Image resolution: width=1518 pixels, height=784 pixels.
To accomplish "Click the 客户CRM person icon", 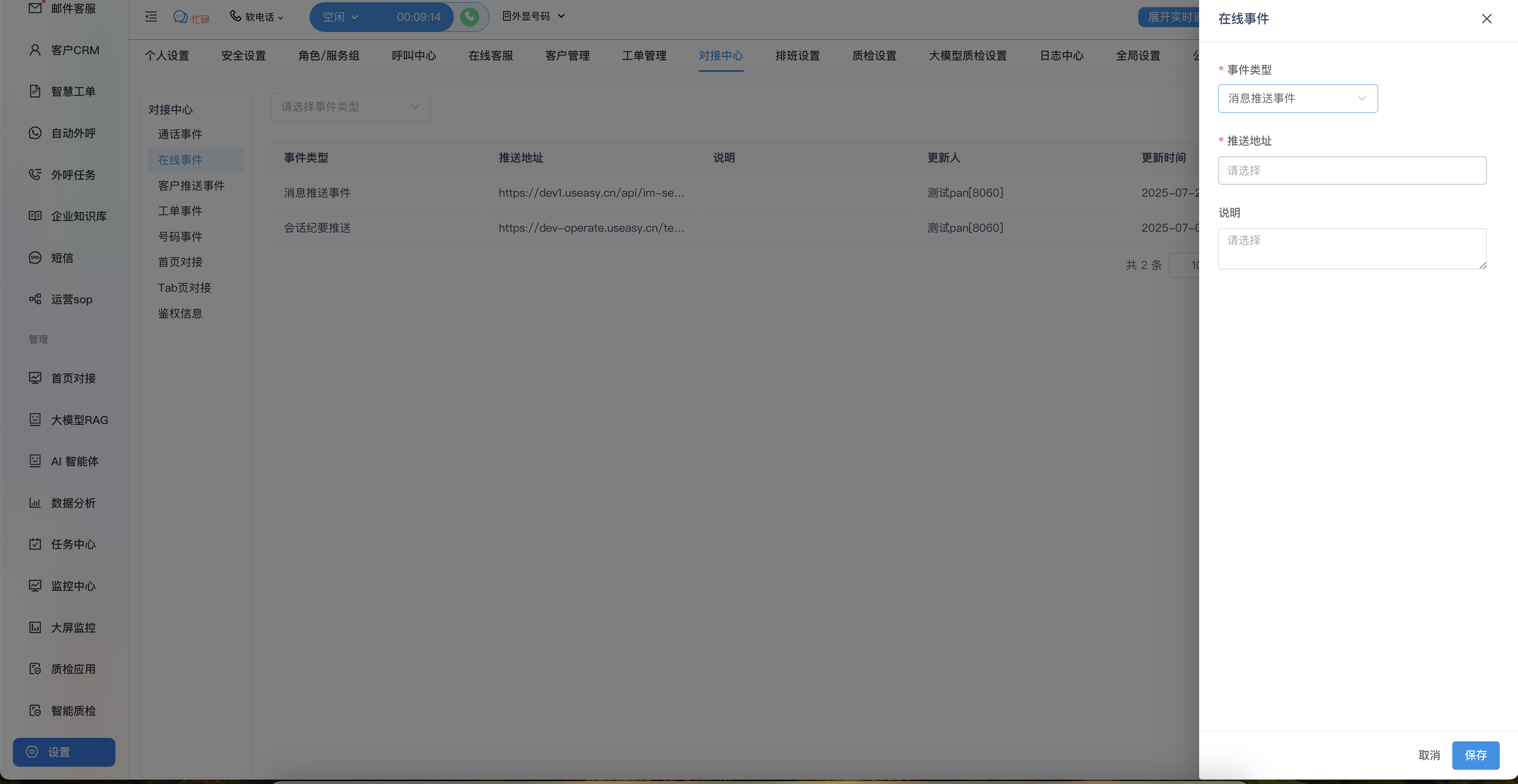I will point(36,50).
